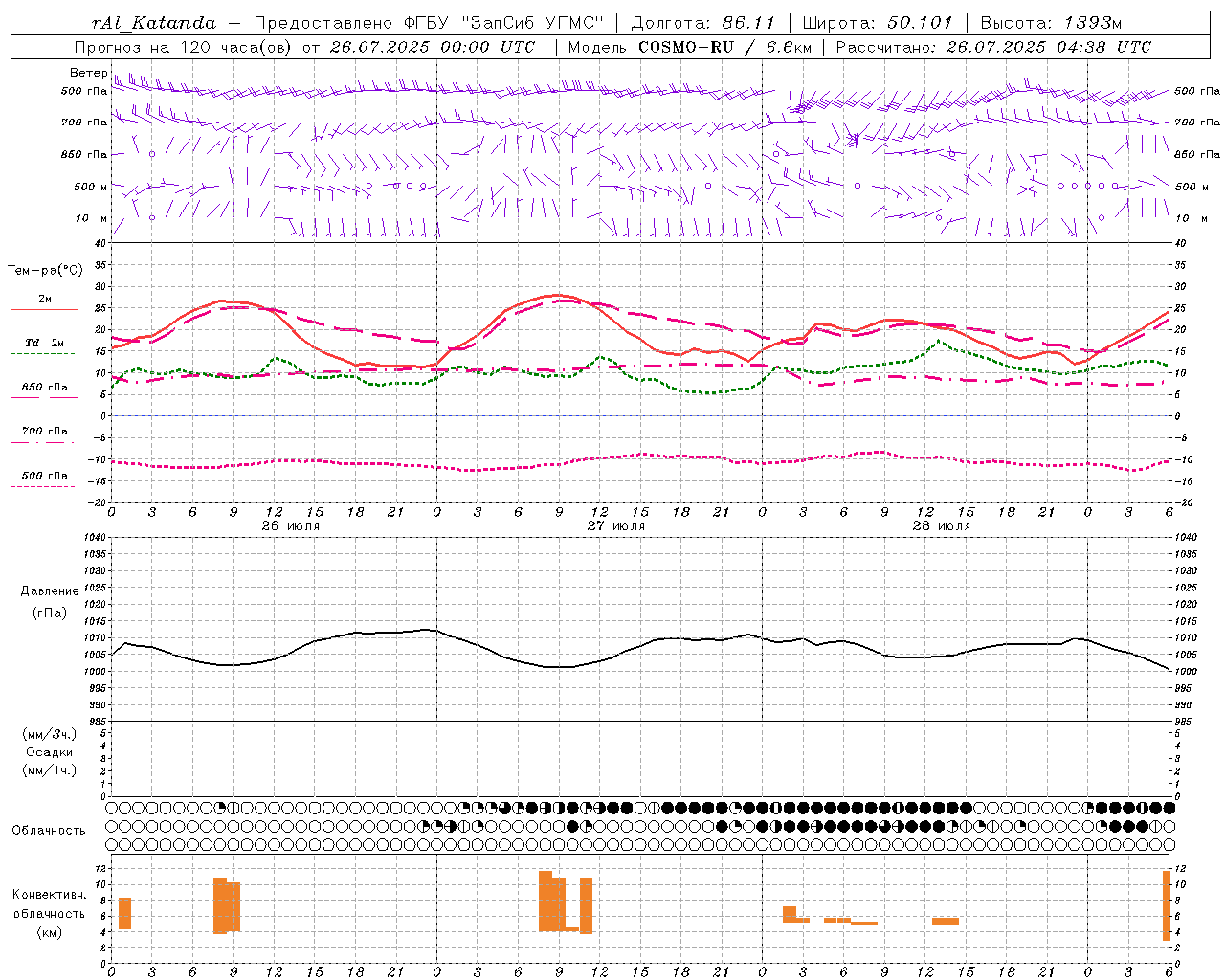Click the 850 гПа temperature legend entry

tap(44, 387)
